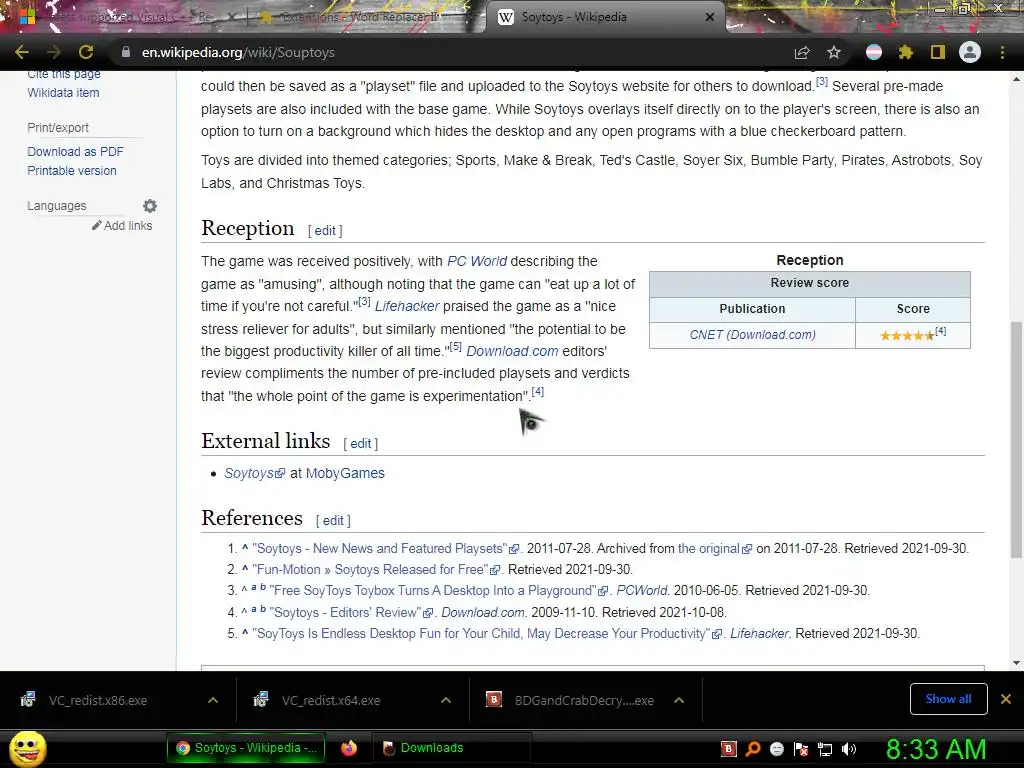
Task: Open language settings gear in sidebar
Action: (x=150, y=206)
